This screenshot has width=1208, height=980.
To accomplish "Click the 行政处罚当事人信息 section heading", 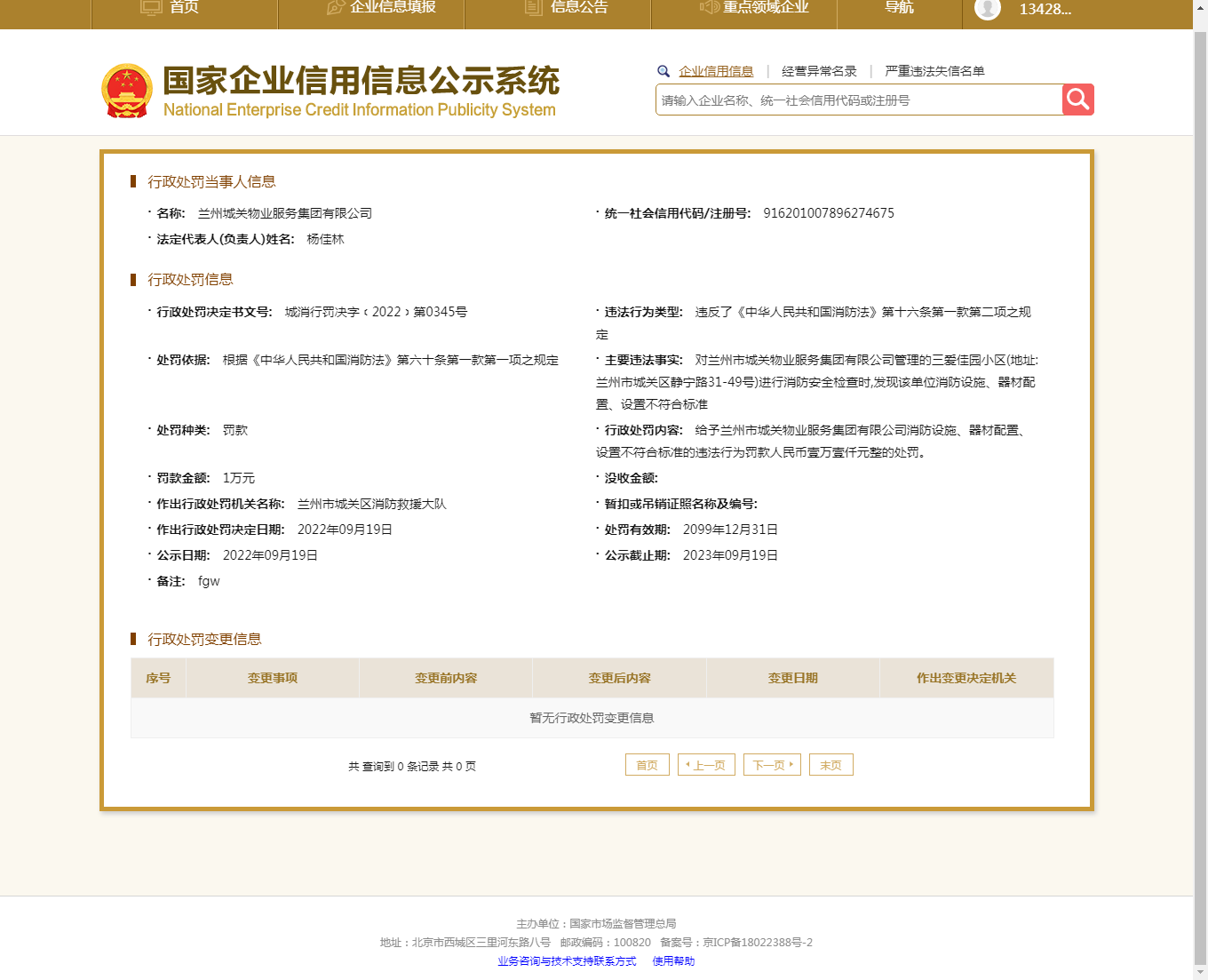I will (x=211, y=181).
